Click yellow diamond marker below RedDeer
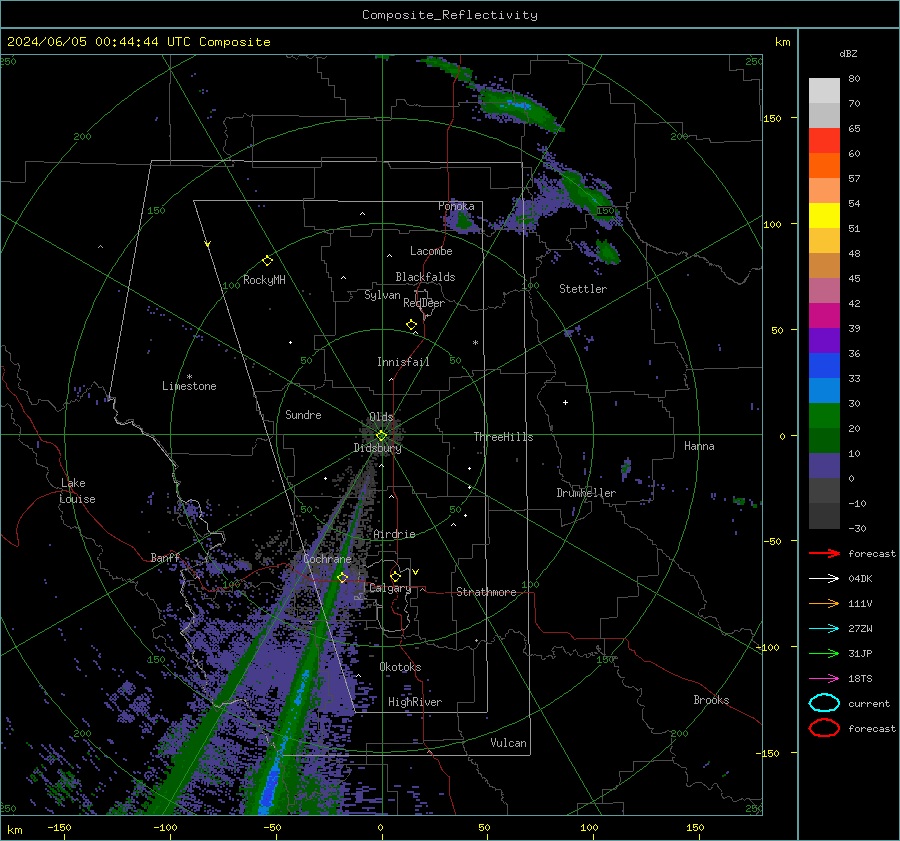 pyautogui.click(x=411, y=325)
